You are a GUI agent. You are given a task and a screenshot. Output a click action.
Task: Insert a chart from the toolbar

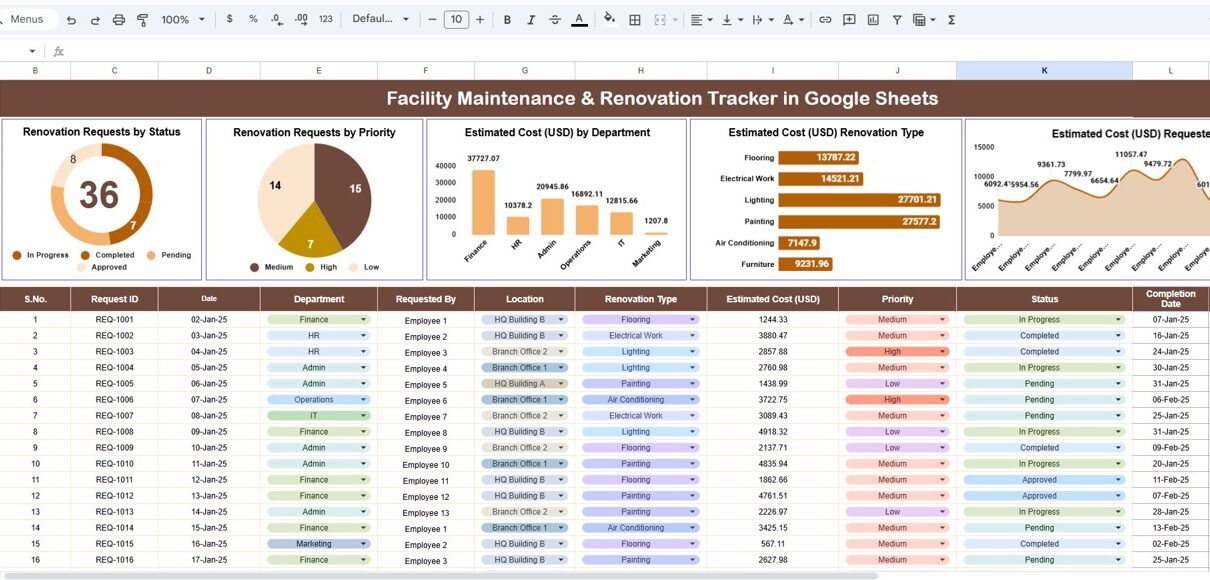pyautogui.click(x=873, y=20)
